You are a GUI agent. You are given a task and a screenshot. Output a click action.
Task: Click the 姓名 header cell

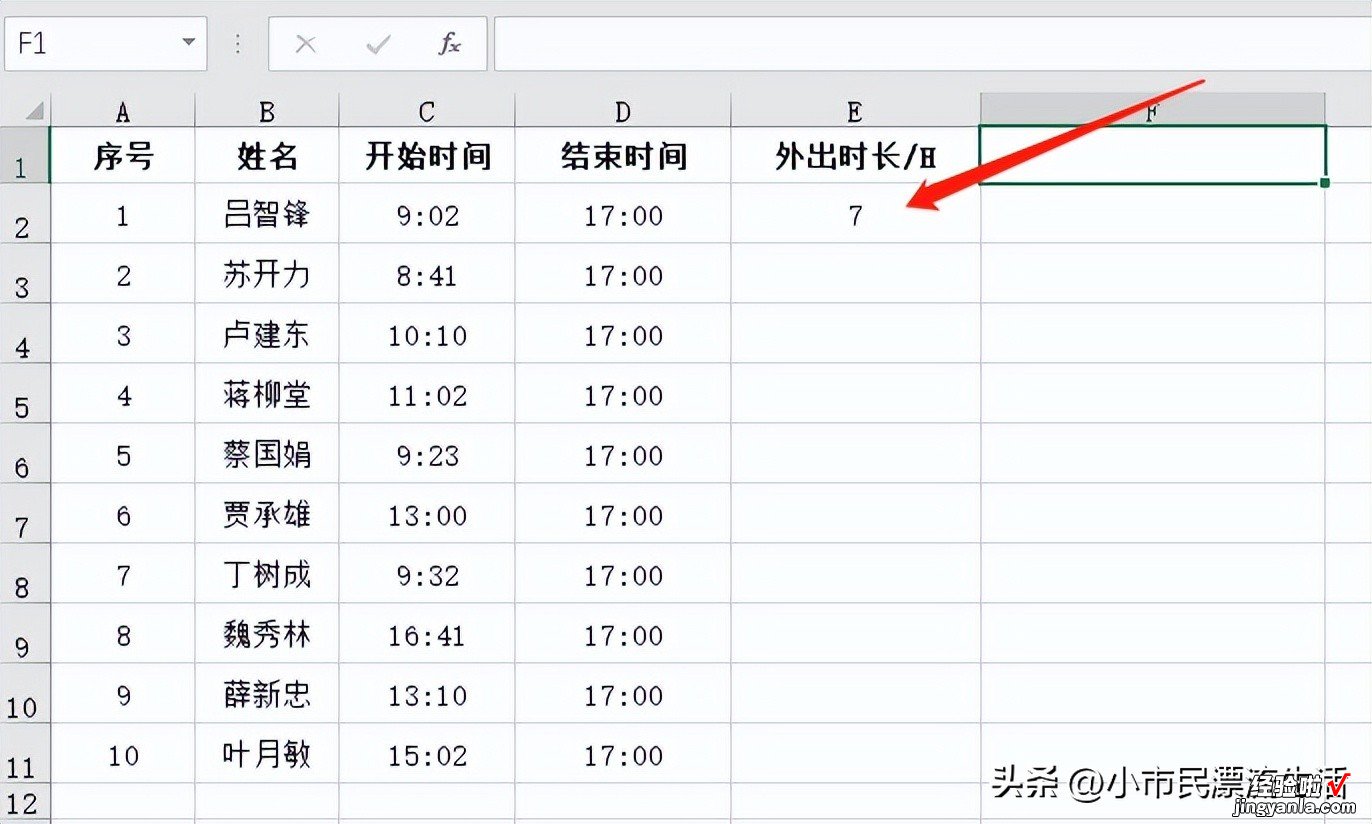pos(267,155)
